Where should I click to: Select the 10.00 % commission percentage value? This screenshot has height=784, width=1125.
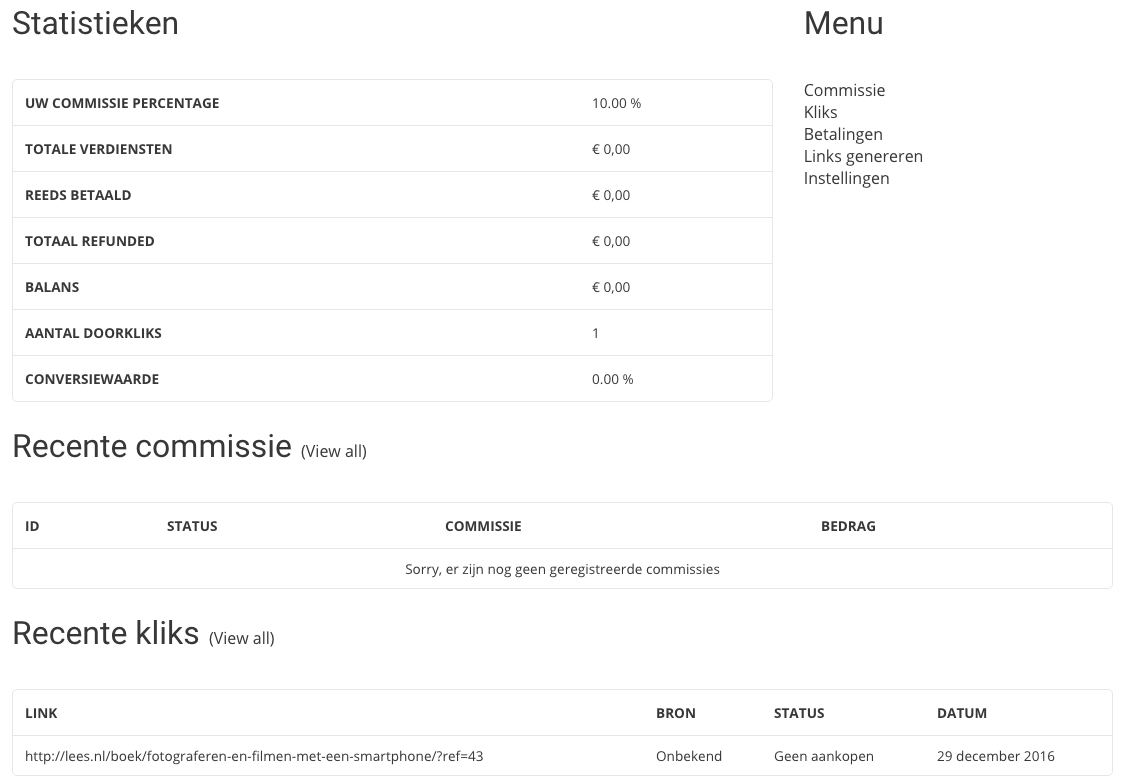(616, 103)
